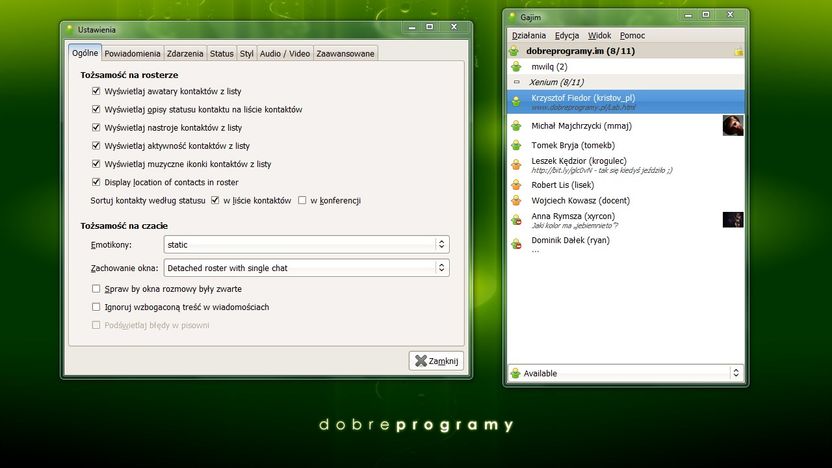The width and height of the screenshot is (832, 468).
Task: Click status icon next to dobreprogramy.im account
Action: click(x=514, y=51)
